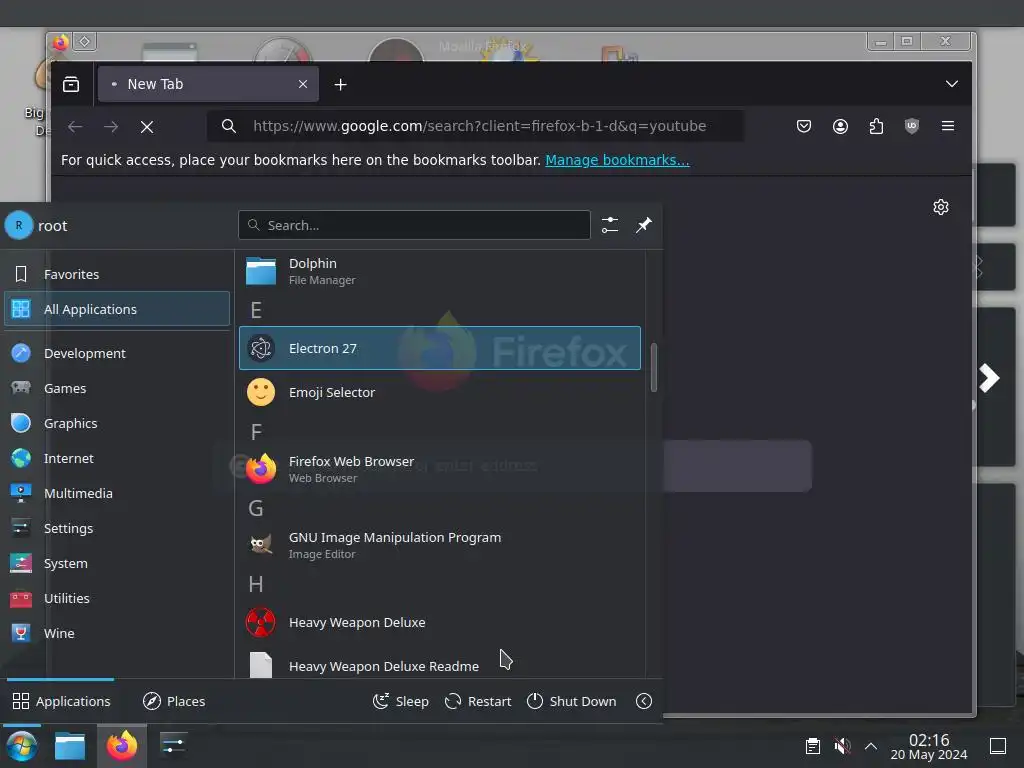Open the Wine category
This screenshot has height=768, width=1024.
tap(117, 633)
